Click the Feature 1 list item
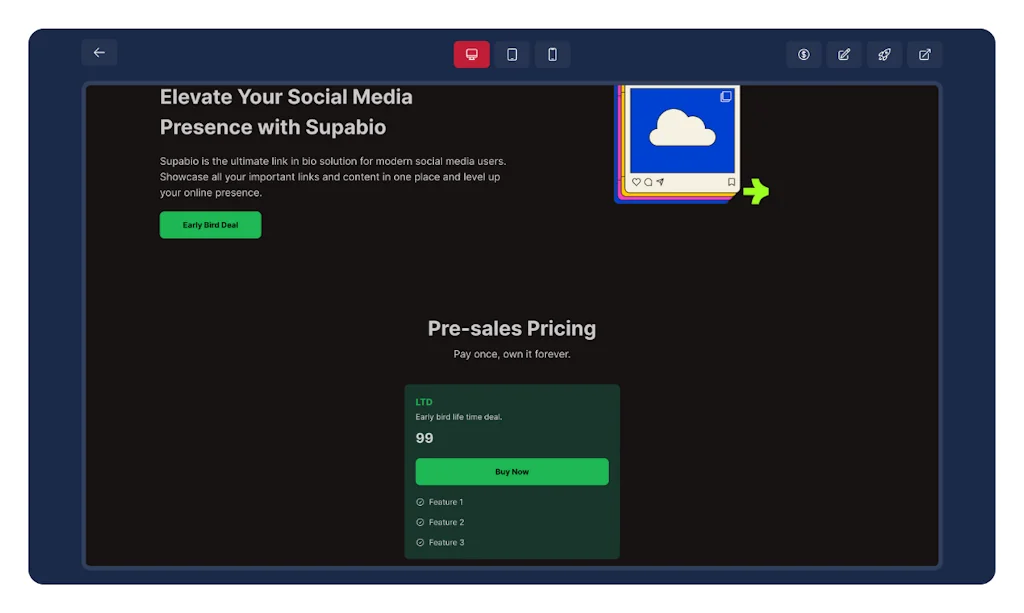Screen dimensions: 1024x613 click(446, 502)
